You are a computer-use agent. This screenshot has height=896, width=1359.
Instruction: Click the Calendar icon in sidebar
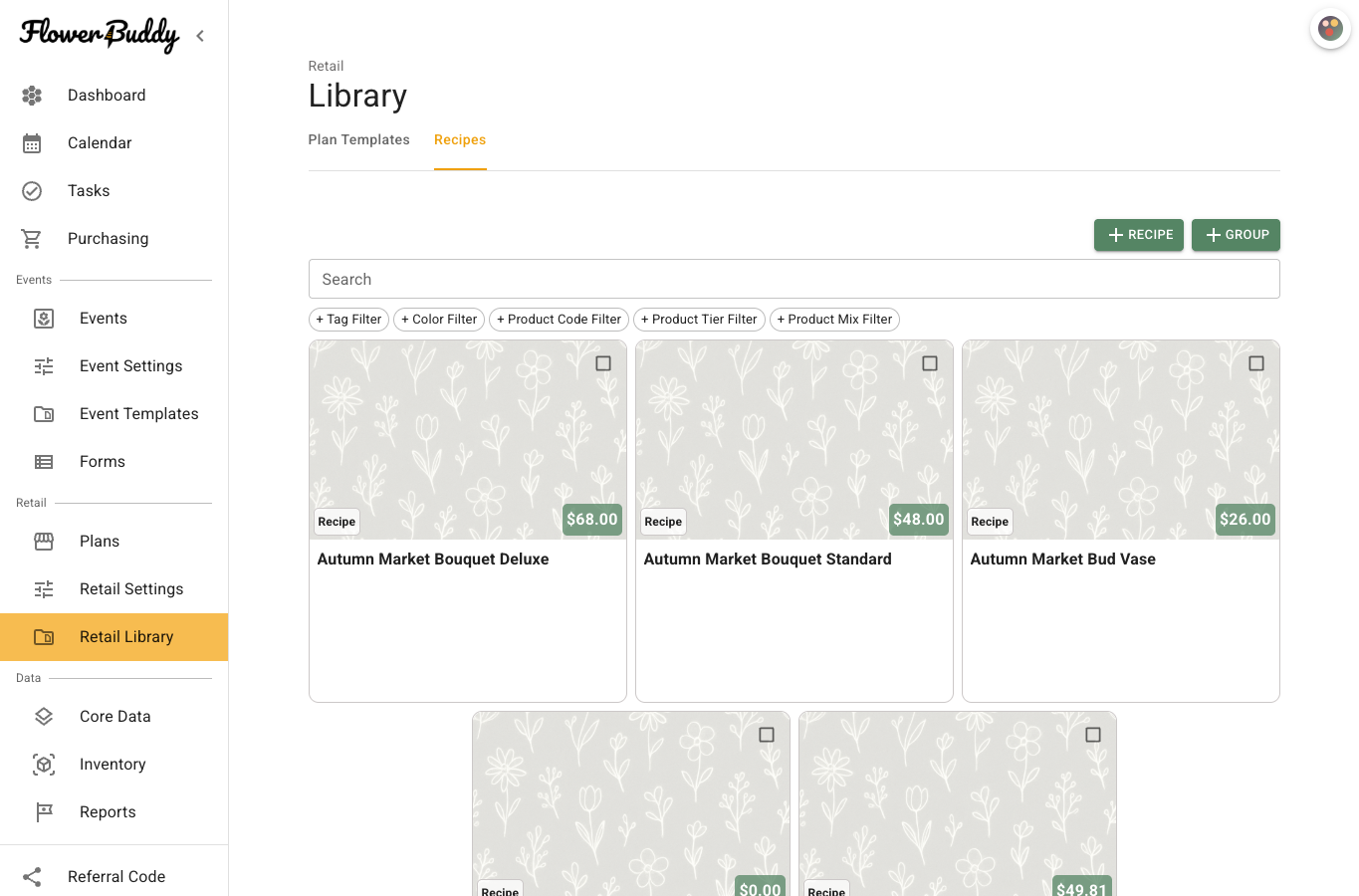[x=32, y=143]
